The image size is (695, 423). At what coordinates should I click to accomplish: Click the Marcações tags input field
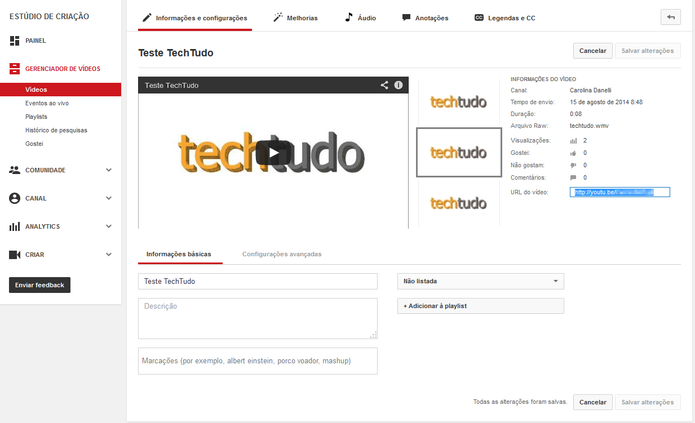(x=258, y=361)
